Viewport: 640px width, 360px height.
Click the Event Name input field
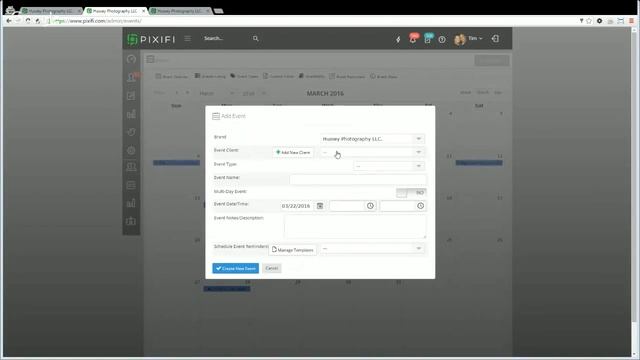[x=358, y=179]
